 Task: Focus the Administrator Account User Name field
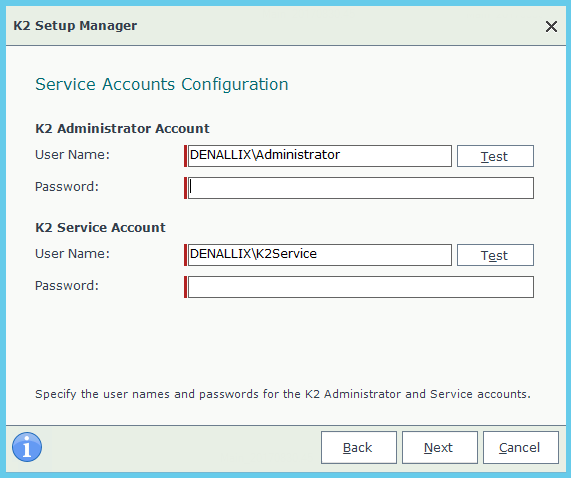320,156
